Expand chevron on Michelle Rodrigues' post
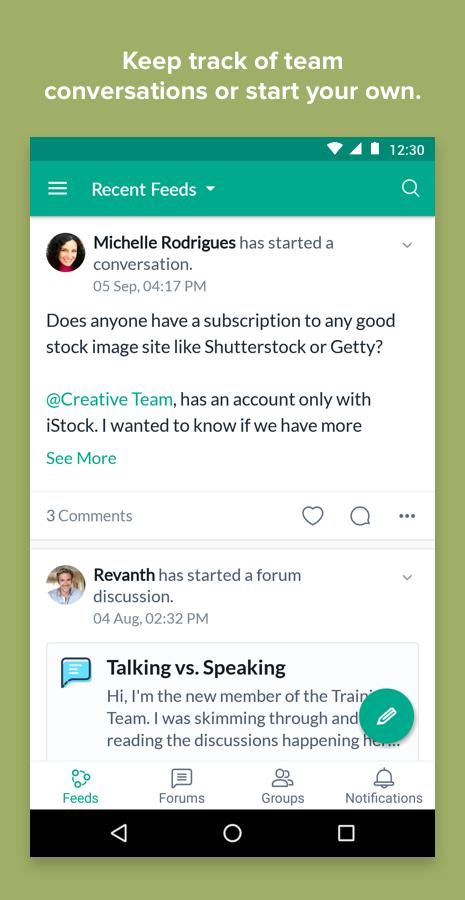Viewport: 465px width, 900px height. tap(407, 245)
